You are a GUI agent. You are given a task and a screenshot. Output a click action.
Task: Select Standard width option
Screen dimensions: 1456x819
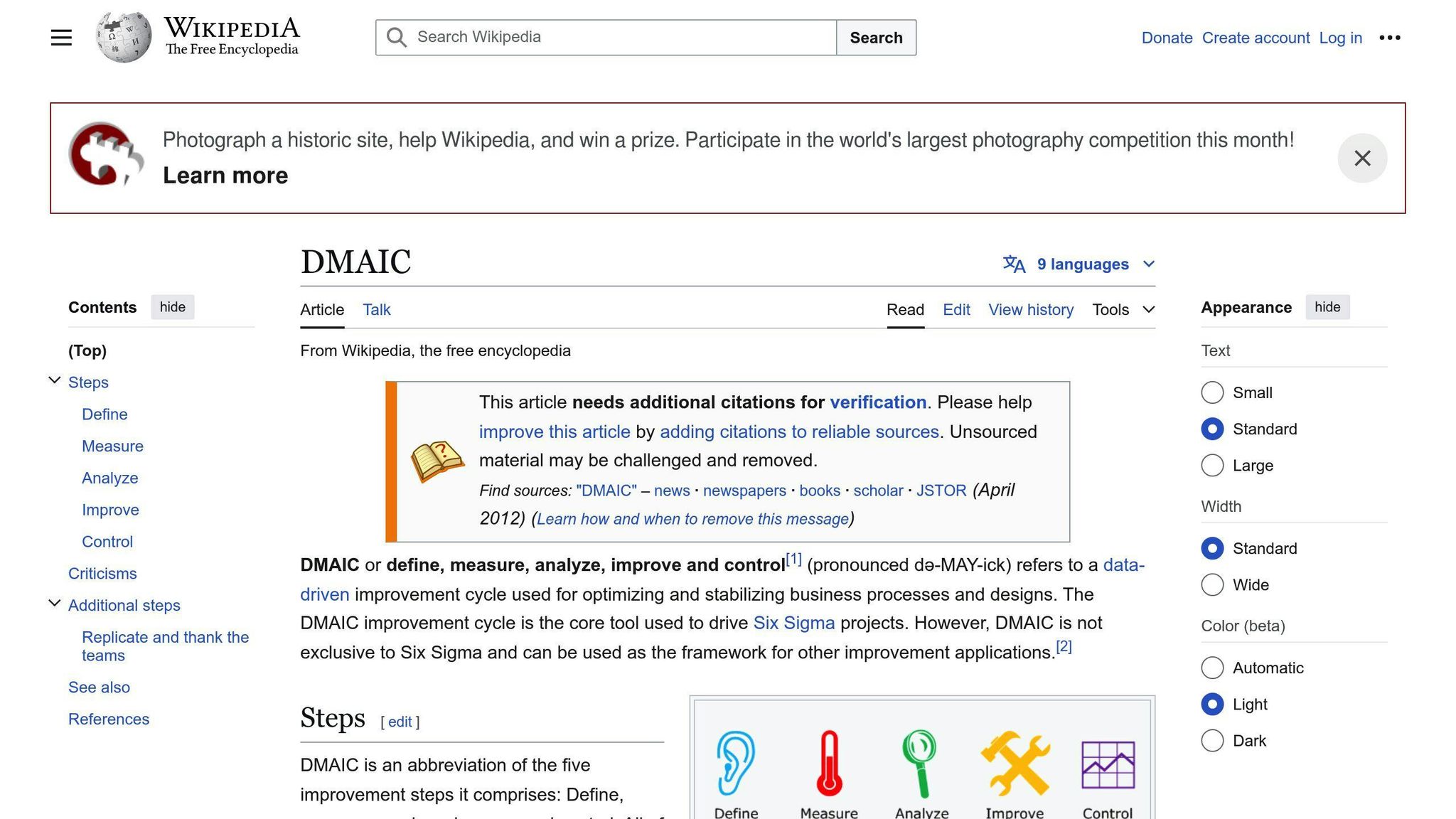[1212, 548]
